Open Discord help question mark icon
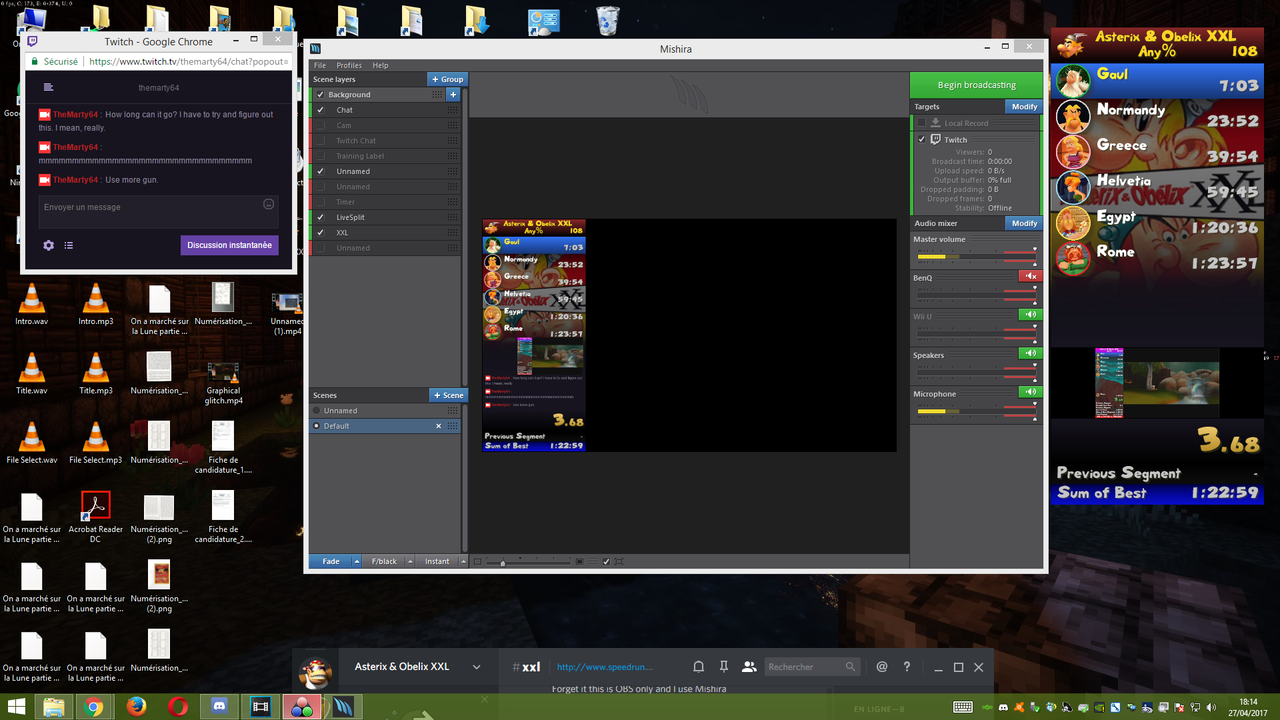The image size is (1280, 720). pos(907,667)
